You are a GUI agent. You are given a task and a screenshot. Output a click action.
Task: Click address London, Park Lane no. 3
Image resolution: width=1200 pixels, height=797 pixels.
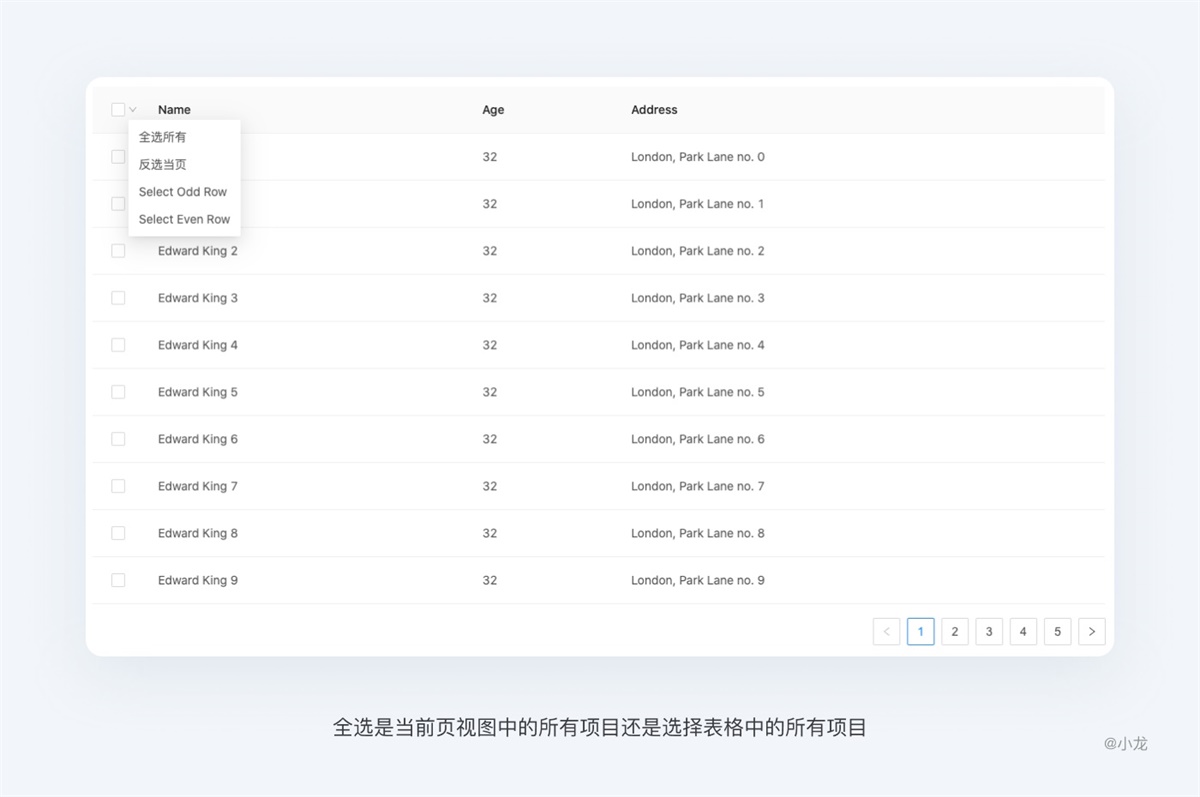(x=698, y=298)
